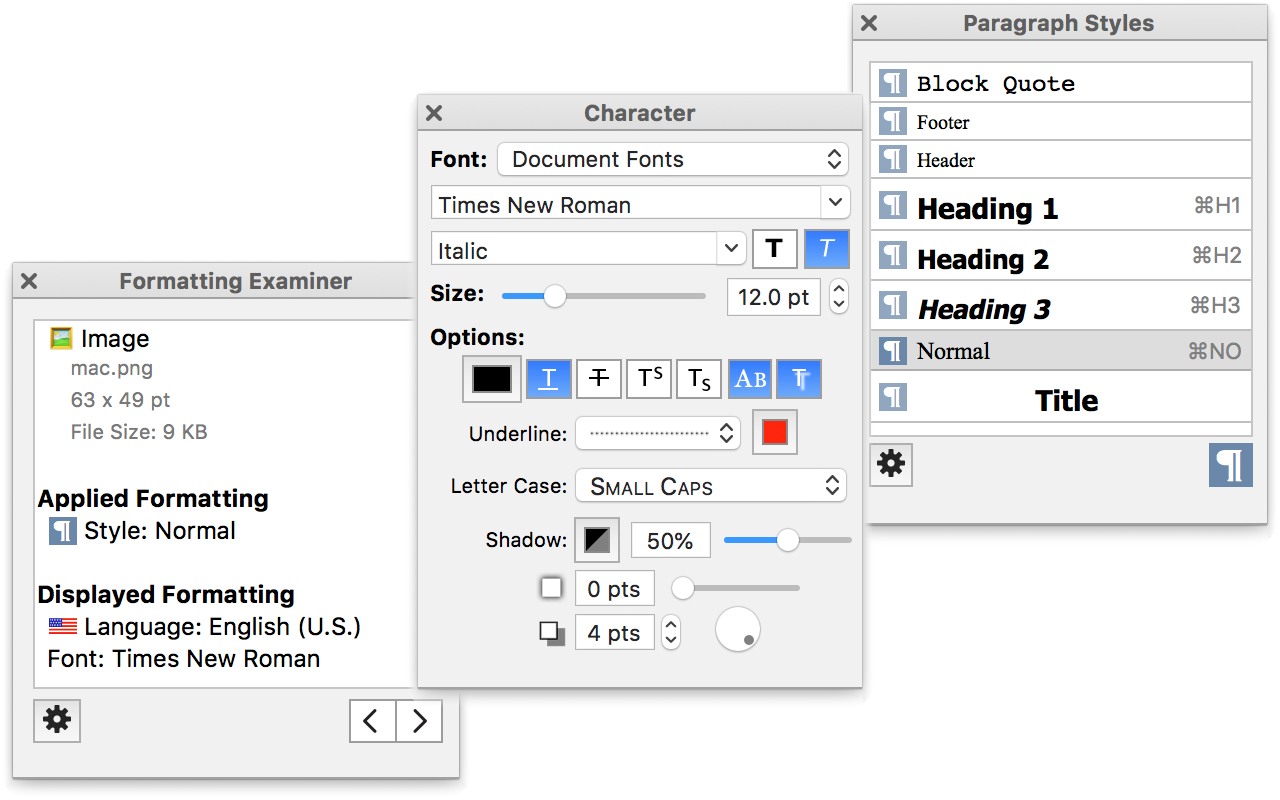Viewport: 1280px width, 800px height.
Task: Disable the underline option
Action: [549, 379]
